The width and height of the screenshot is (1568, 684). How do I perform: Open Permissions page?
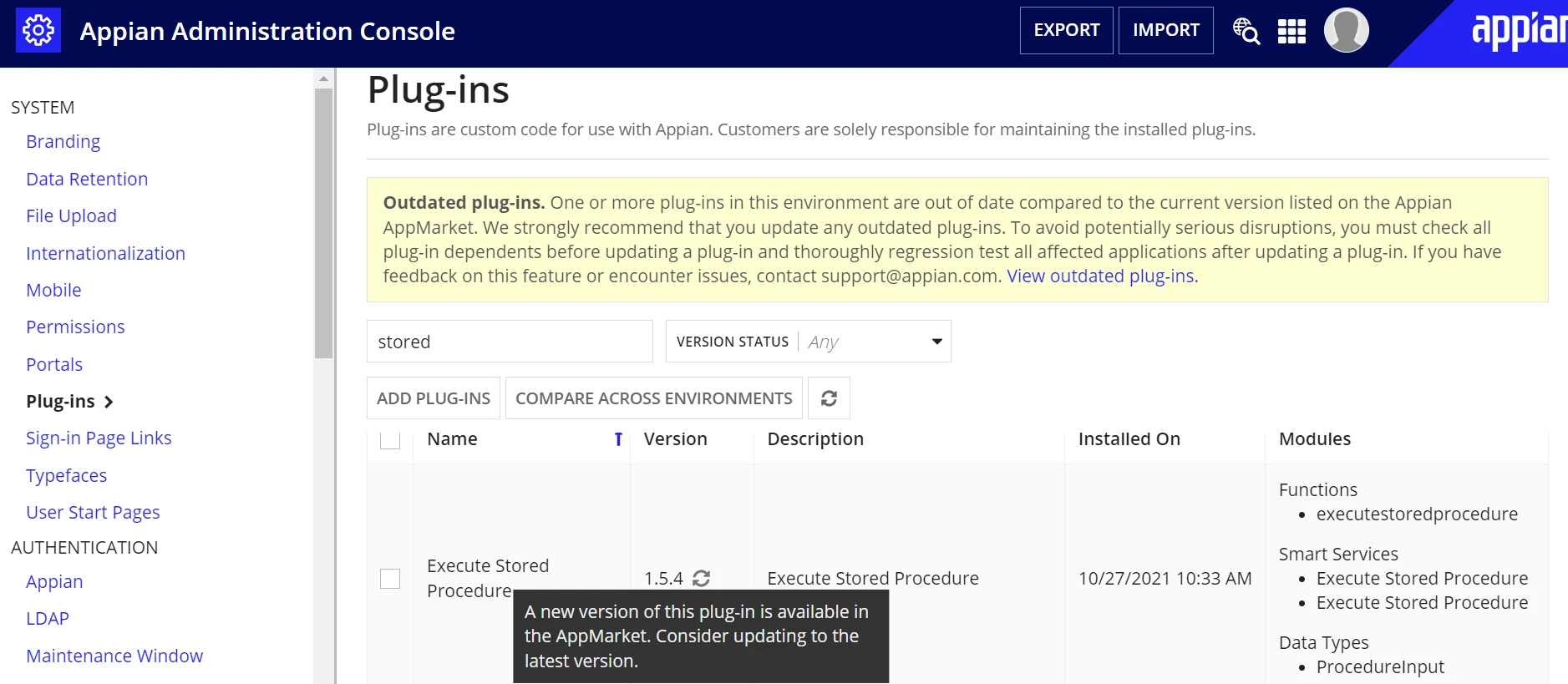[x=75, y=327]
